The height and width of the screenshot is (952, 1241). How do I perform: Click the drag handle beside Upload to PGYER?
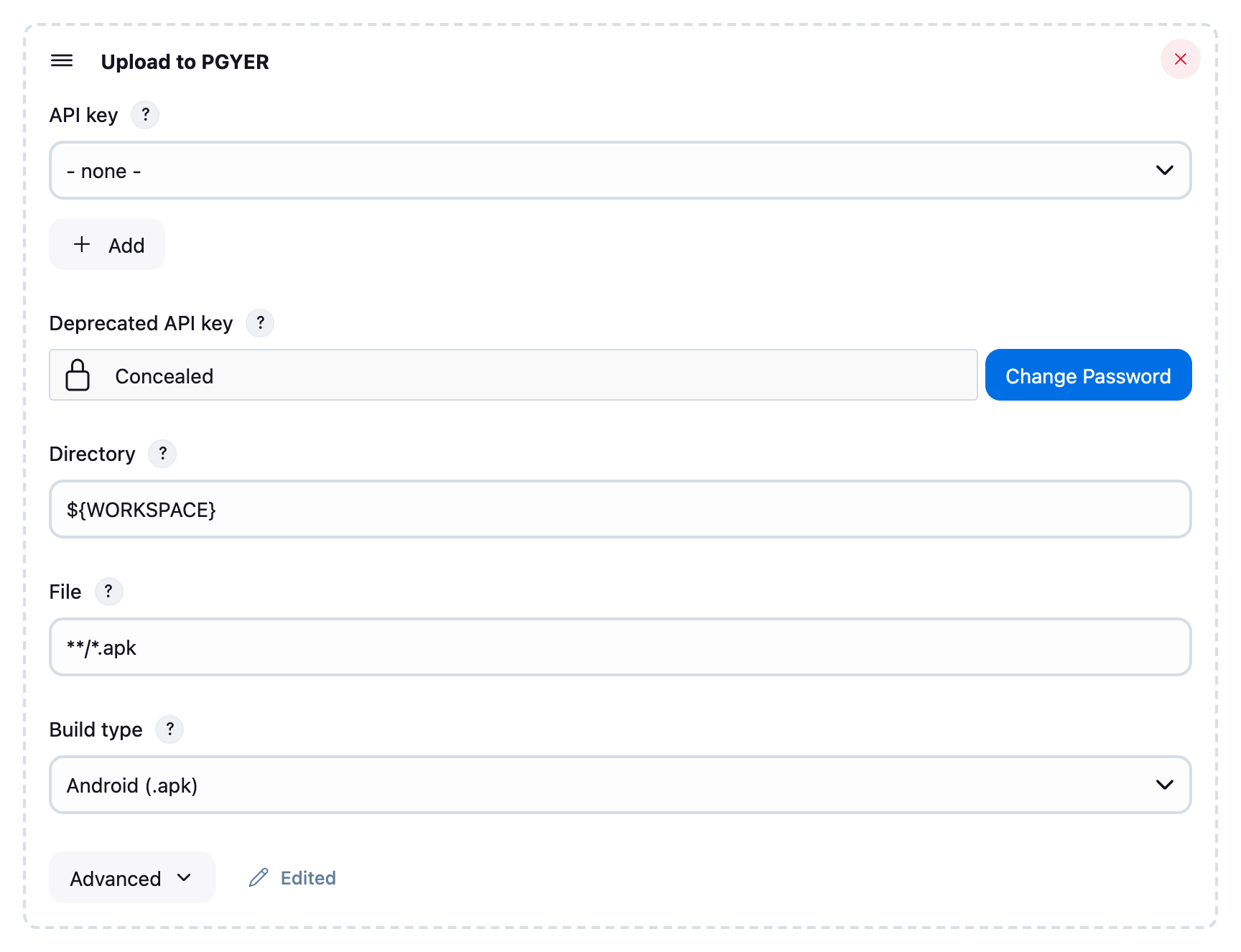62,61
